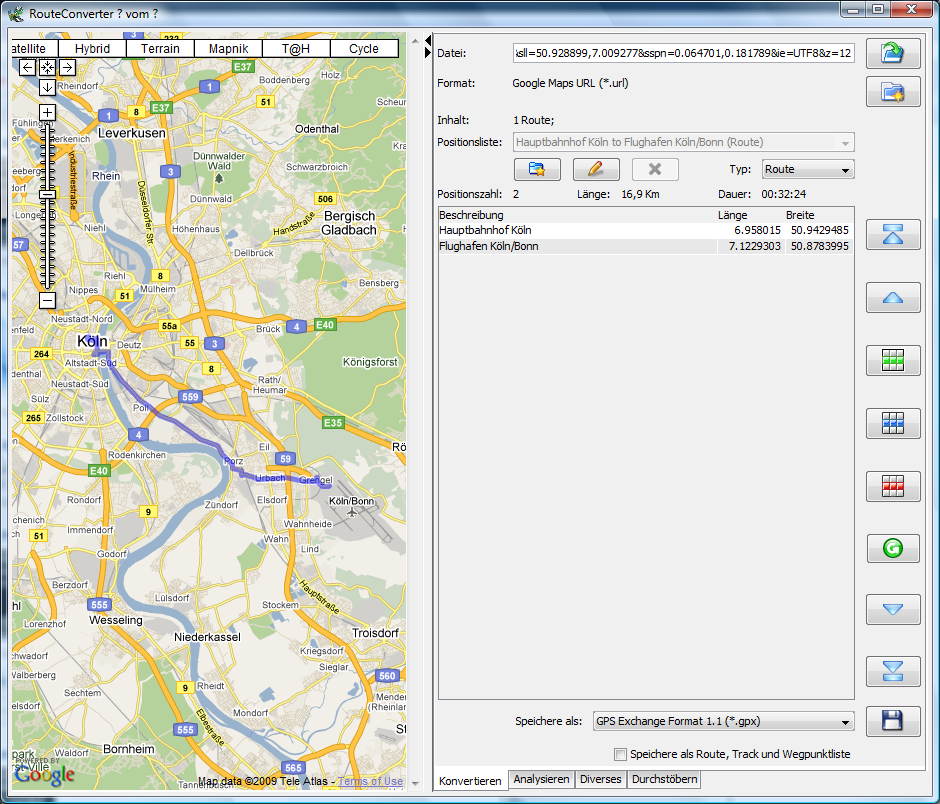The height and width of the screenshot is (804, 940).
Task: Switch to the Konvertieren tab
Action: (x=470, y=781)
